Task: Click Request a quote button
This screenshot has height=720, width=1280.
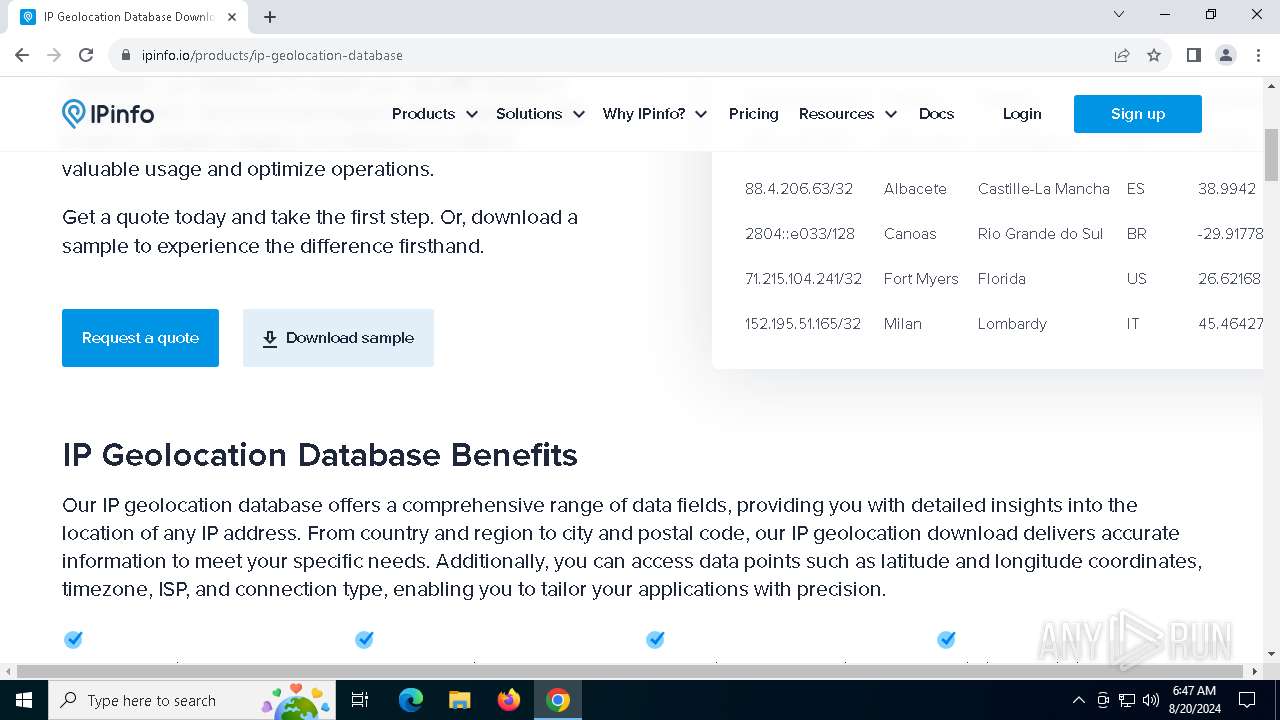Action: coord(140,338)
